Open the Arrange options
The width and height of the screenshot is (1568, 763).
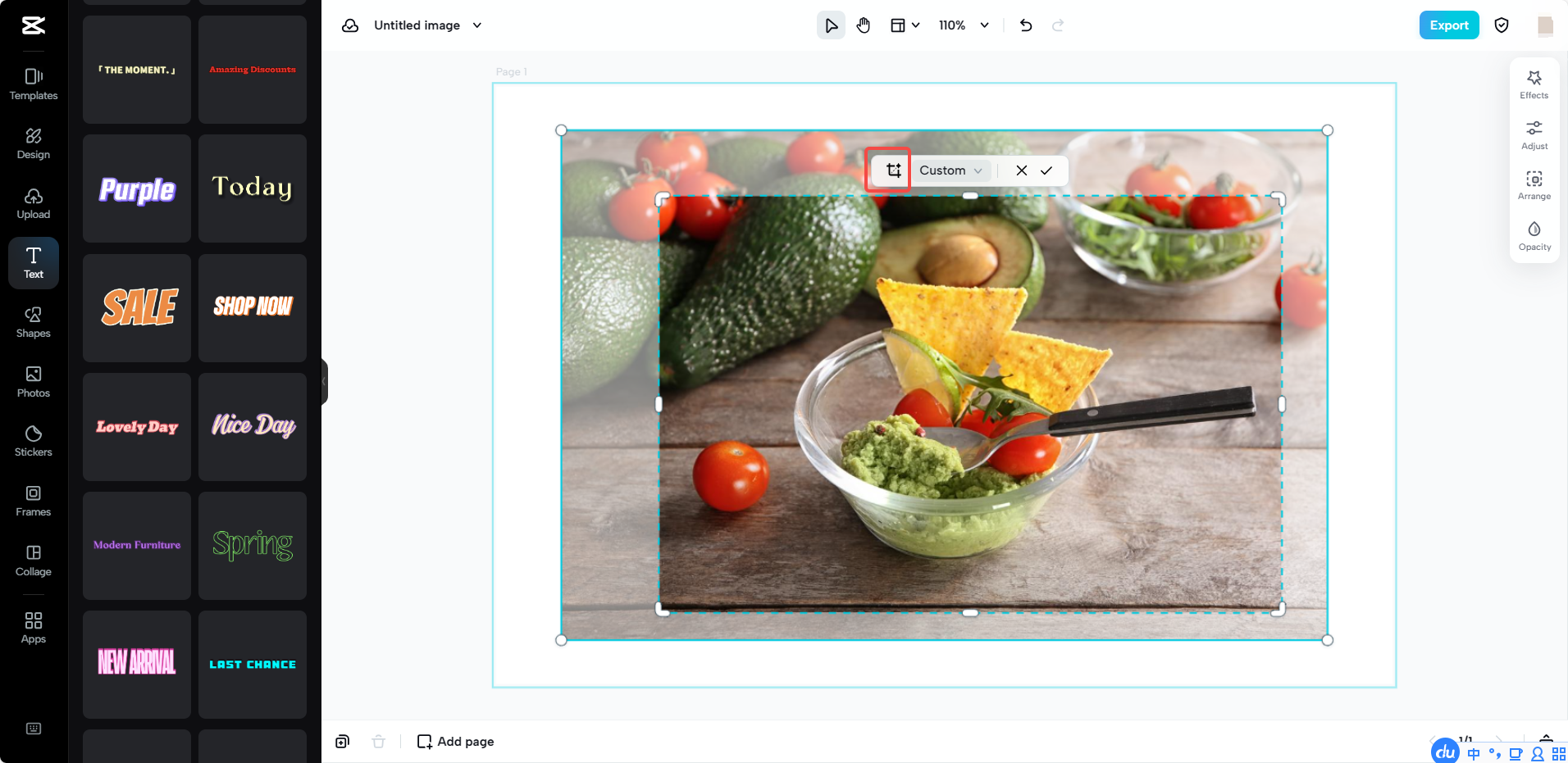click(x=1534, y=185)
